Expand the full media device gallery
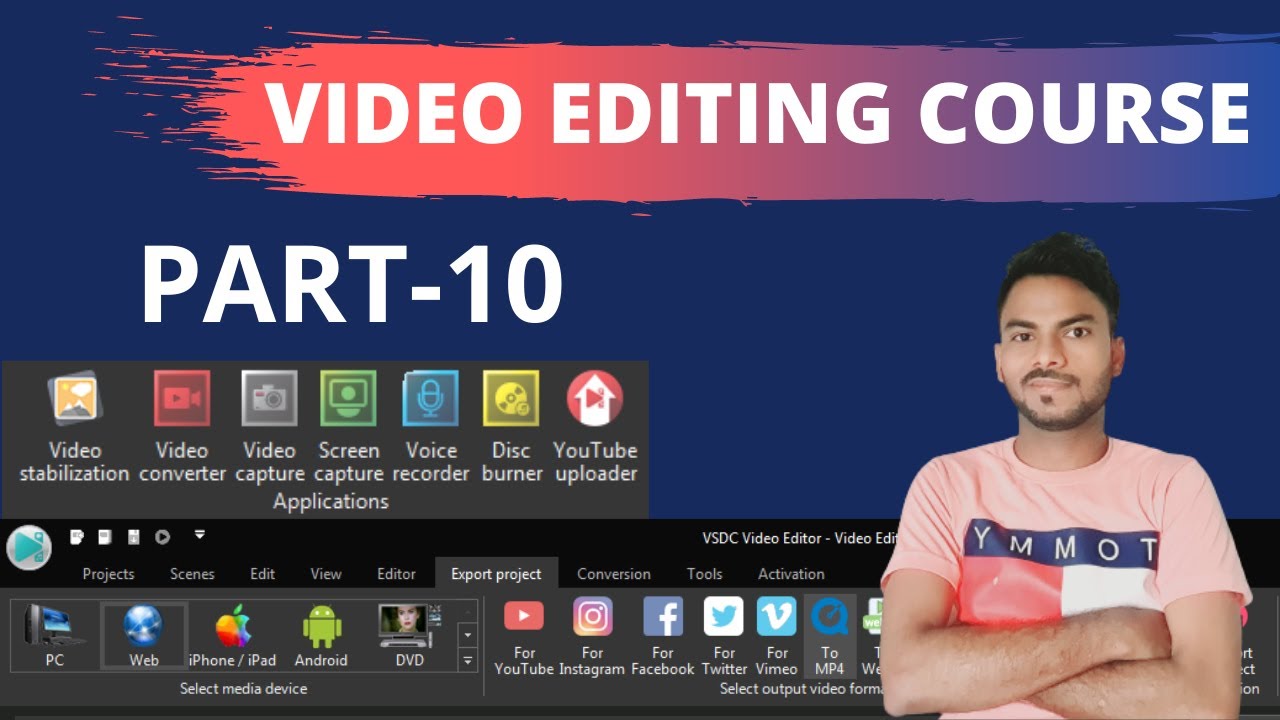The height and width of the screenshot is (720, 1280). pos(467,660)
